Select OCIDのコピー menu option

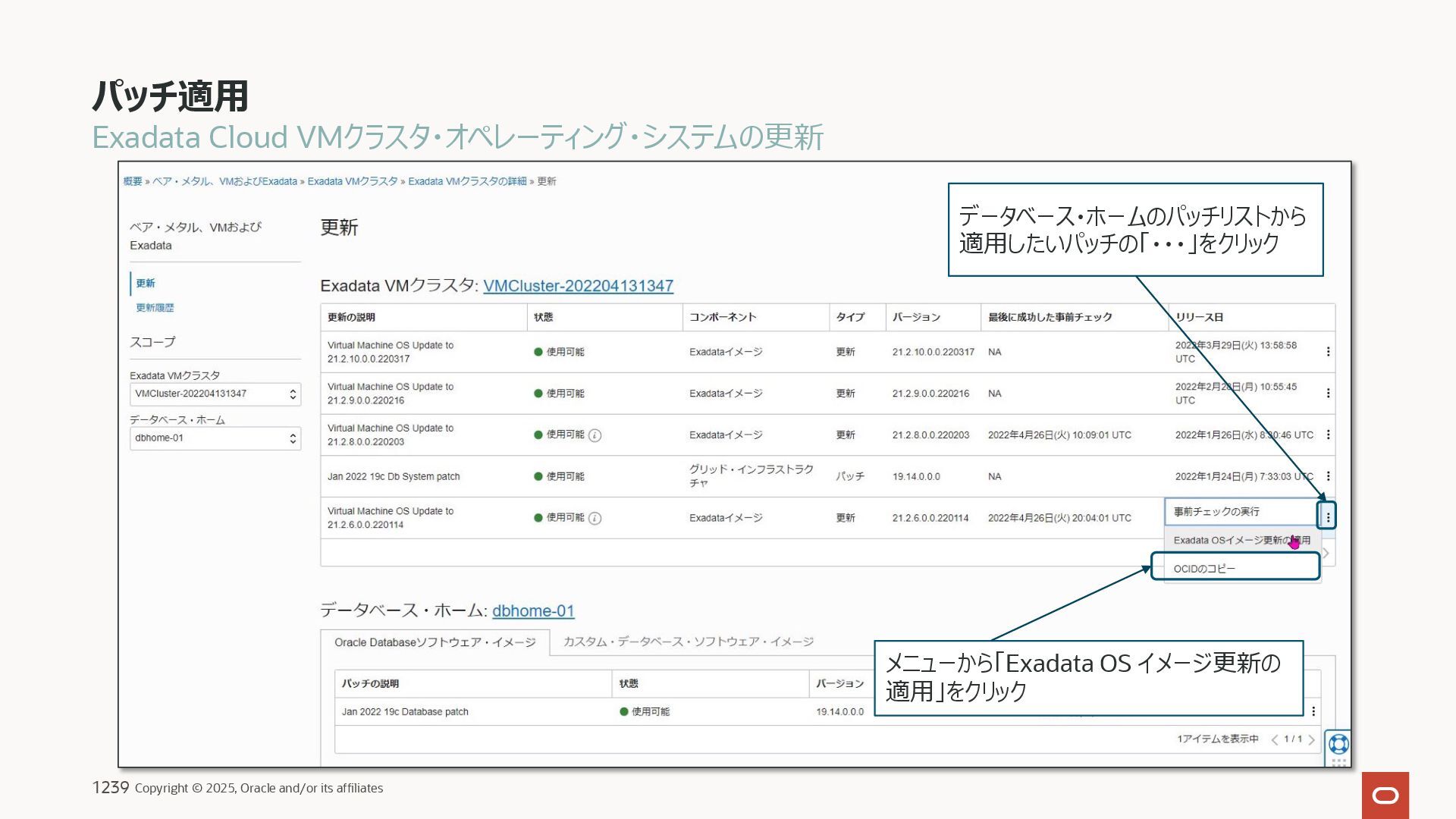click(x=1204, y=569)
